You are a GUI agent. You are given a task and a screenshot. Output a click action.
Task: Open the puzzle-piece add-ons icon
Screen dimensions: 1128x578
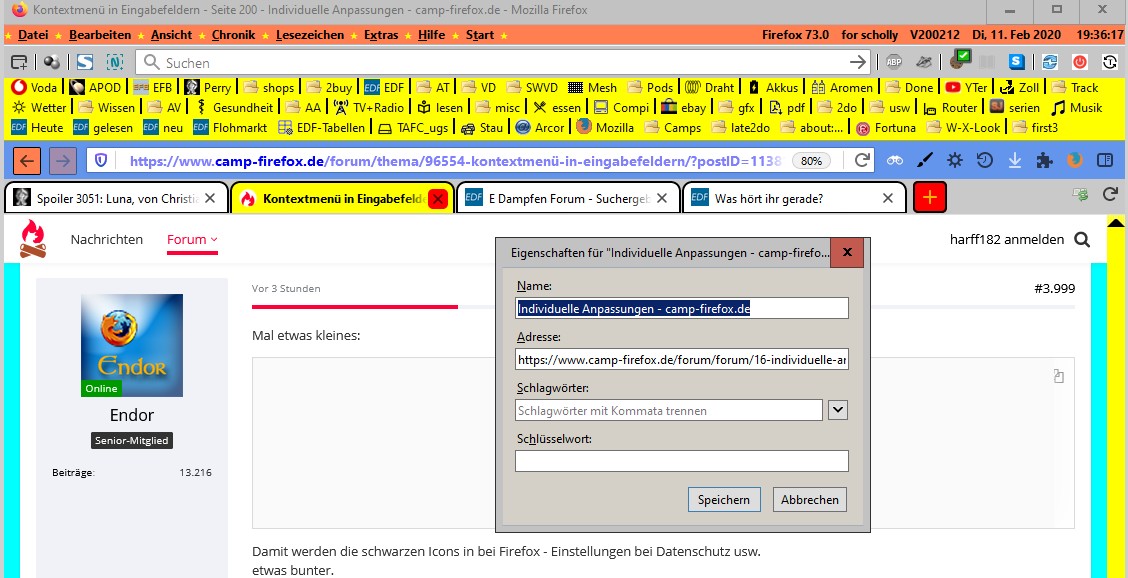pos(1045,160)
